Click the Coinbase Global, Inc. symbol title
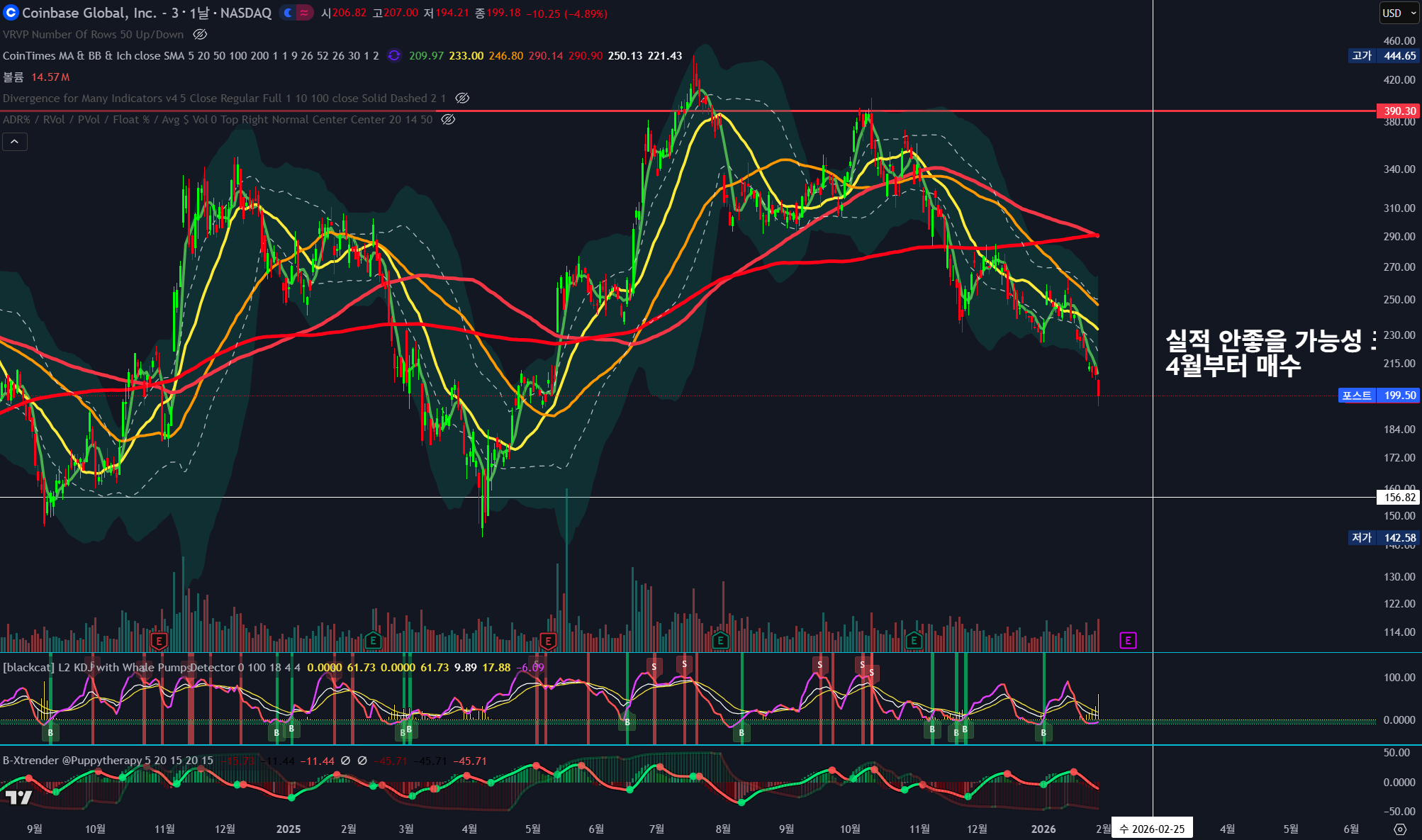The image size is (1422, 840). pyautogui.click(x=89, y=13)
